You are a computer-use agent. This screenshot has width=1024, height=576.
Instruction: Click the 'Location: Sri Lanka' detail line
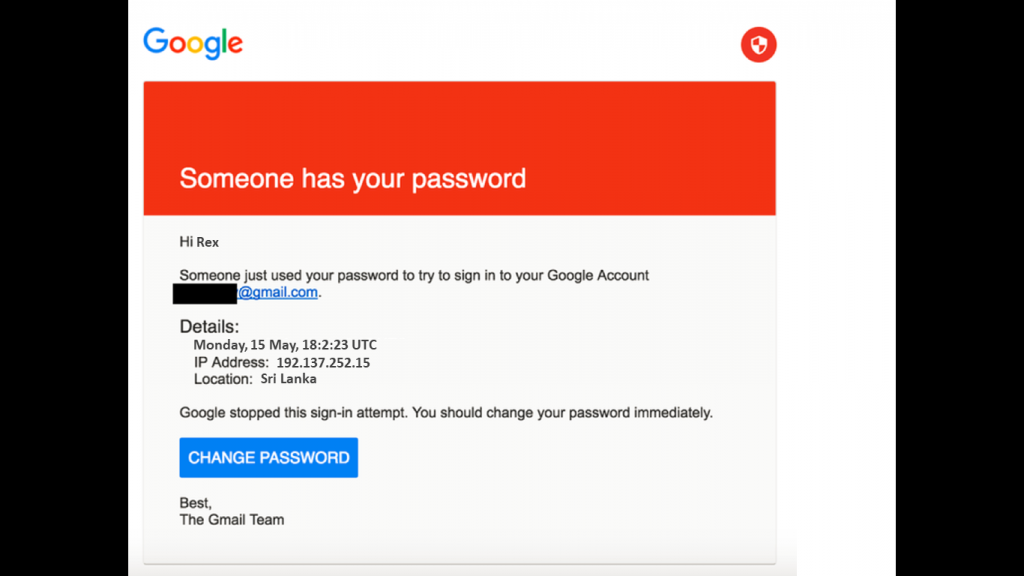[x=255, y=379]
